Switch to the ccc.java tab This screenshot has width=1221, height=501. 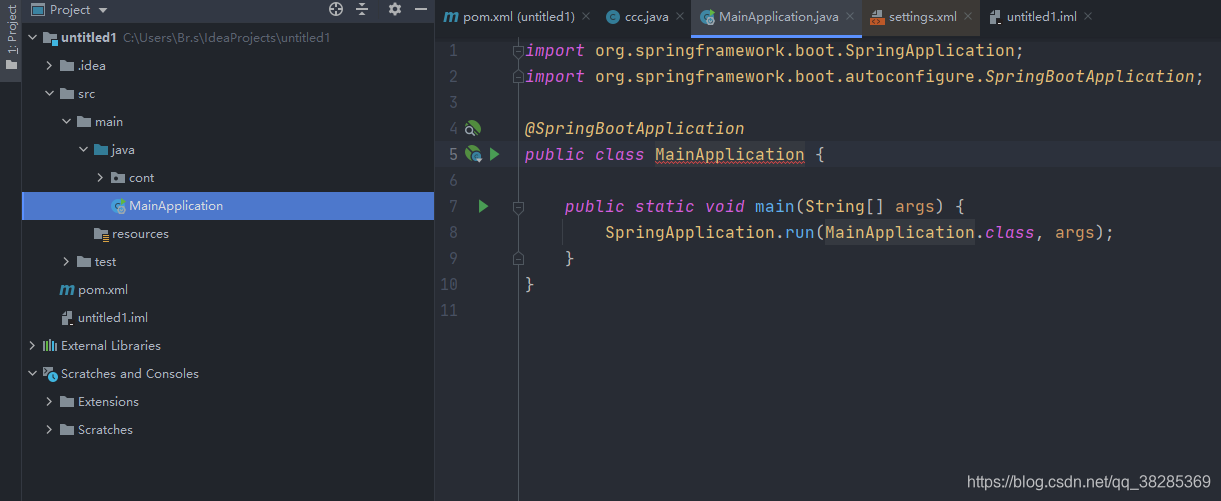coord(647,17)
